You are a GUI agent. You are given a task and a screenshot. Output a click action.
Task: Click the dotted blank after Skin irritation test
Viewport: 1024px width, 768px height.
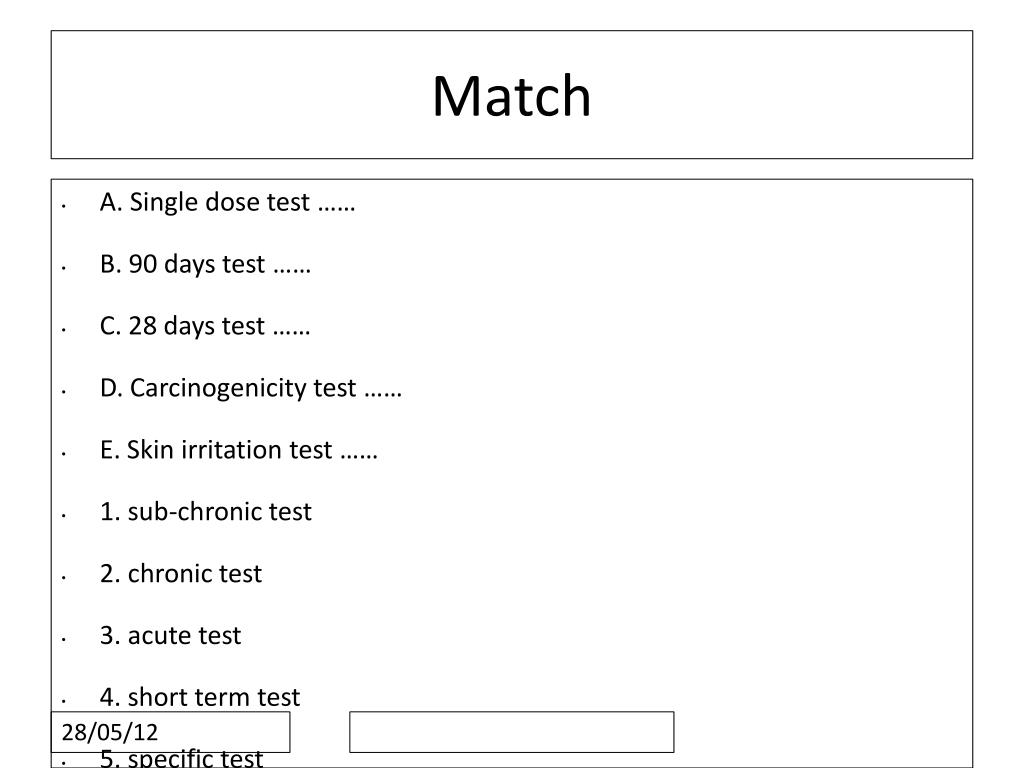click(359, 456)
